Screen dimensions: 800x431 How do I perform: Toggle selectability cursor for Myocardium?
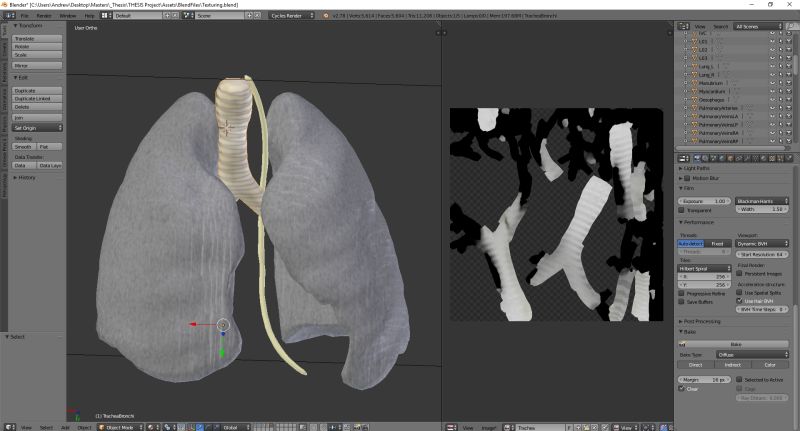[x=781, y=91]
